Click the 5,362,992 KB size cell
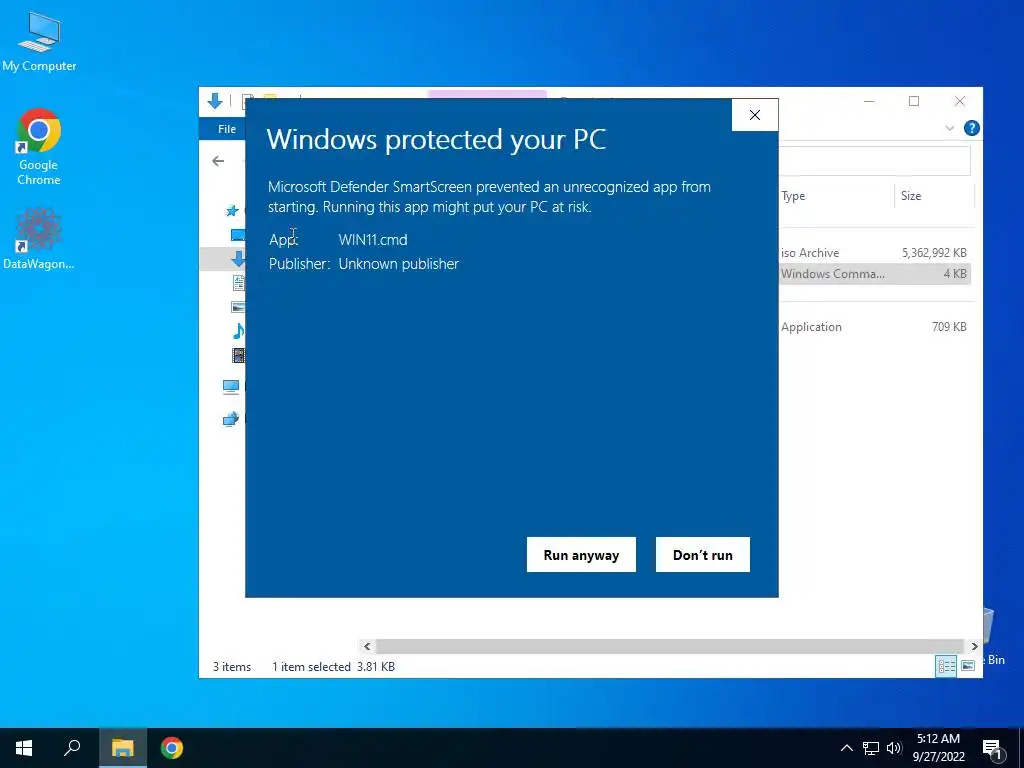The height and width of the screenshot is (768, 1024). [934, 253]
